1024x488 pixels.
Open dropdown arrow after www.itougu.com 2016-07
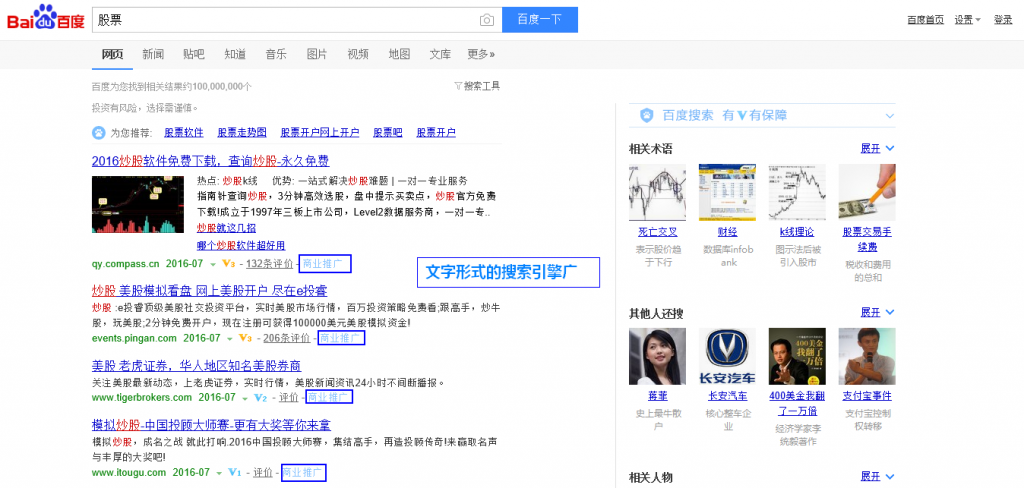point(220,473)
